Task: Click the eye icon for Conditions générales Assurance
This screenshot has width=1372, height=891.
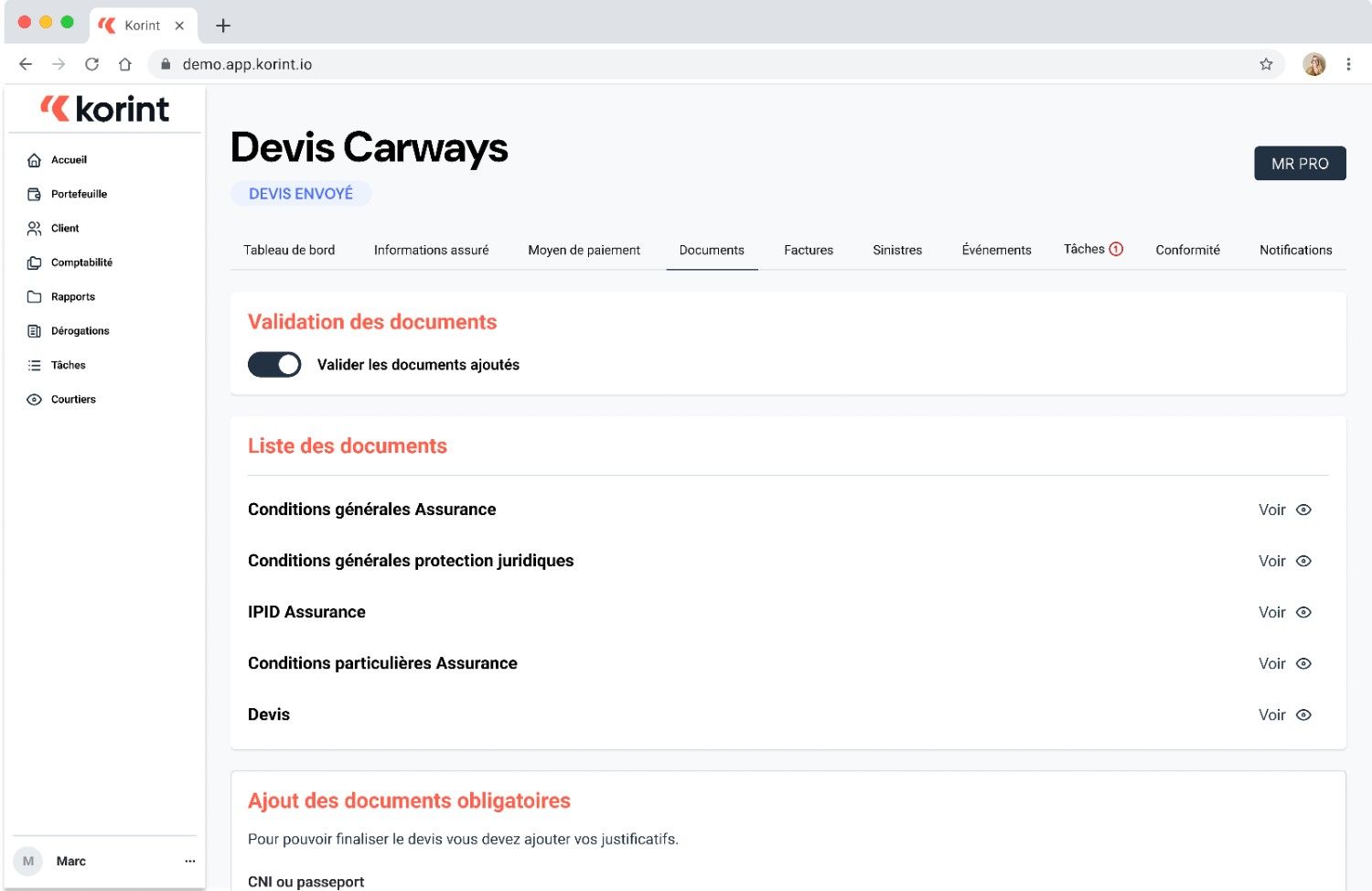Action: [1304, 510]
